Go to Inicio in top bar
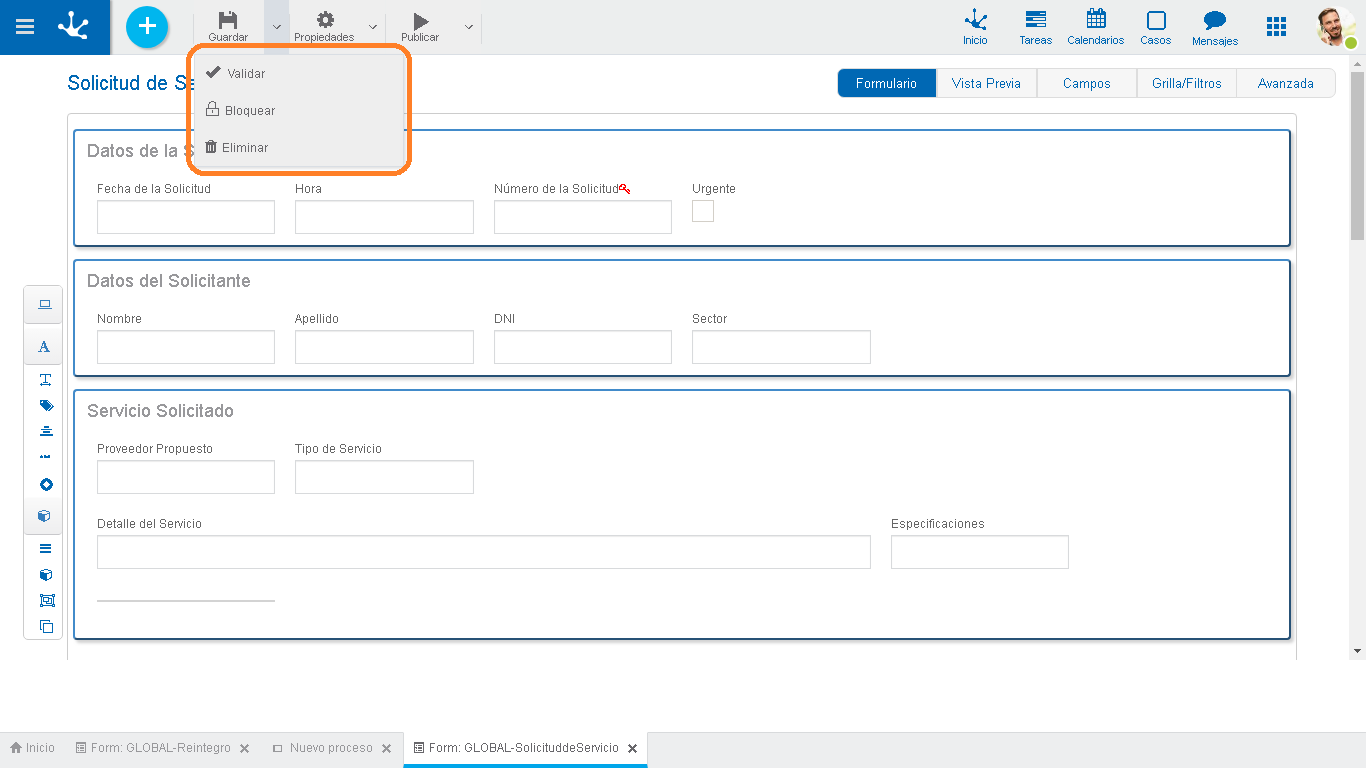The image size is (1366, 768). [975, 27]
